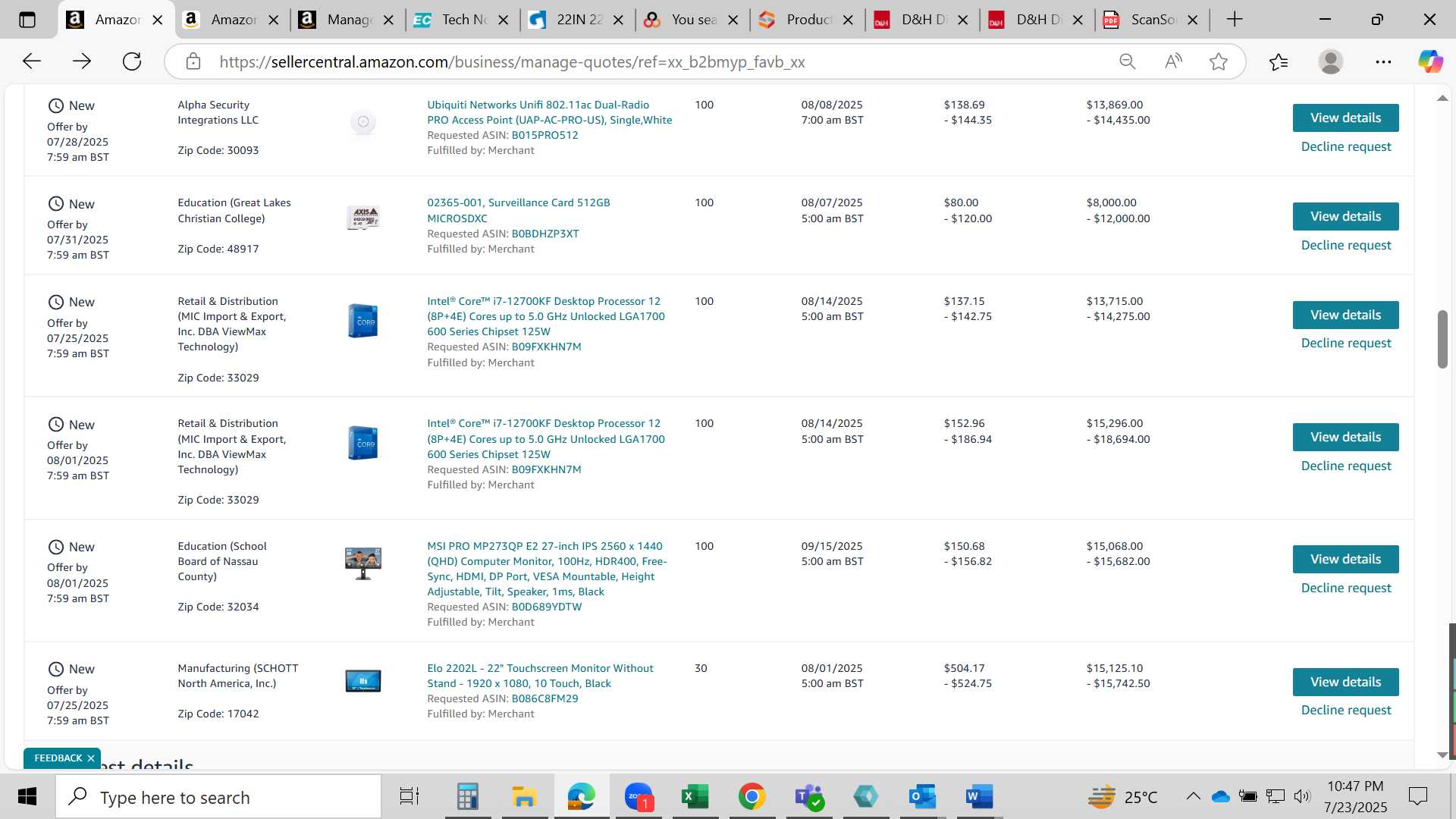Switch to Microsoft Edge on taskbar
This screenshot has height=819, width=1456.
click(582, 796)
